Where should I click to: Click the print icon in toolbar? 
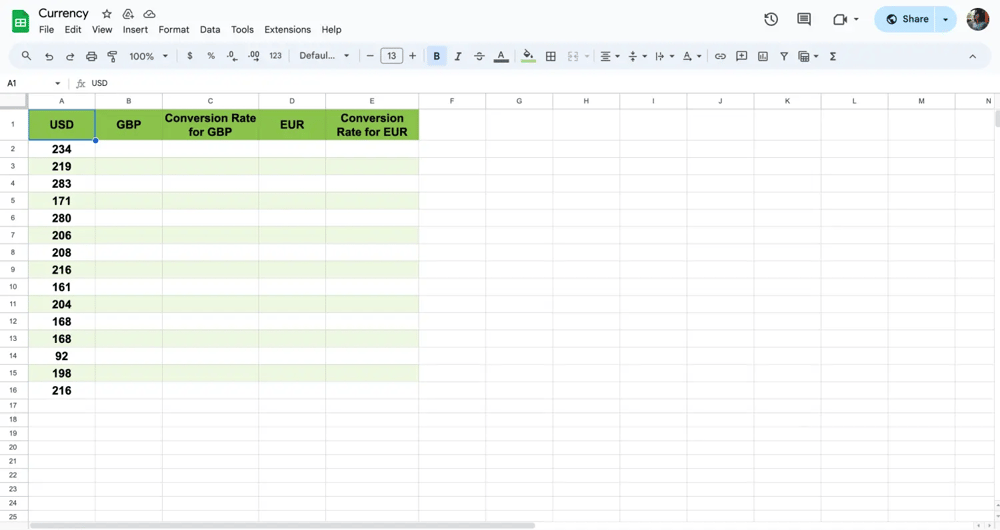91,57
